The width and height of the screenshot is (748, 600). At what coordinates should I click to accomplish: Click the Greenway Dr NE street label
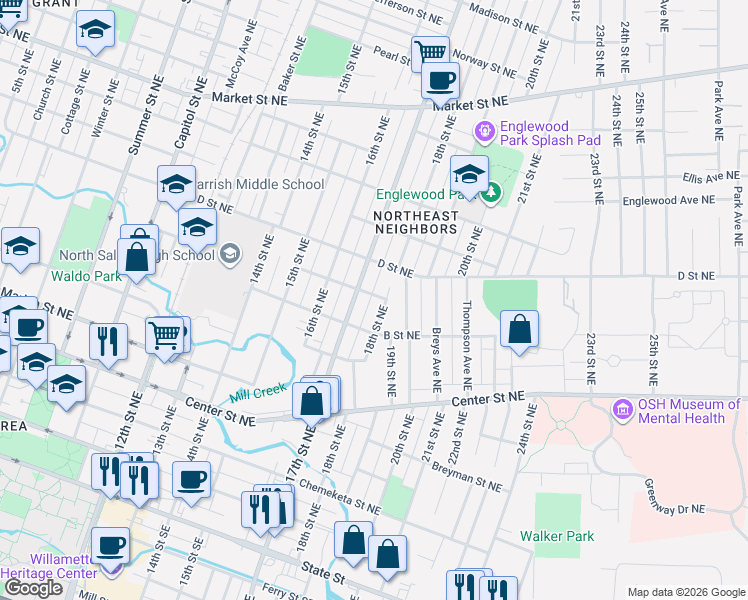[673, 497]
